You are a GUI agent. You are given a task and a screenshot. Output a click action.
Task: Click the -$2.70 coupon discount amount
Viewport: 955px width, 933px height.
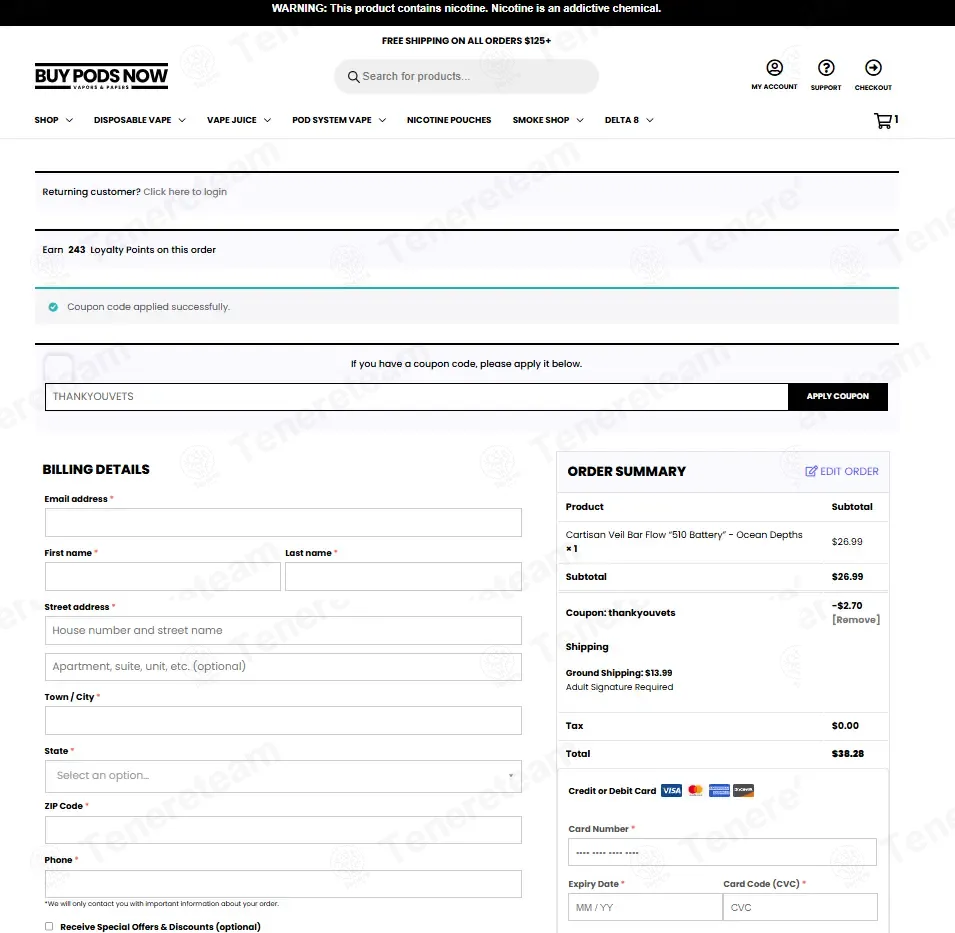[847, 605]
